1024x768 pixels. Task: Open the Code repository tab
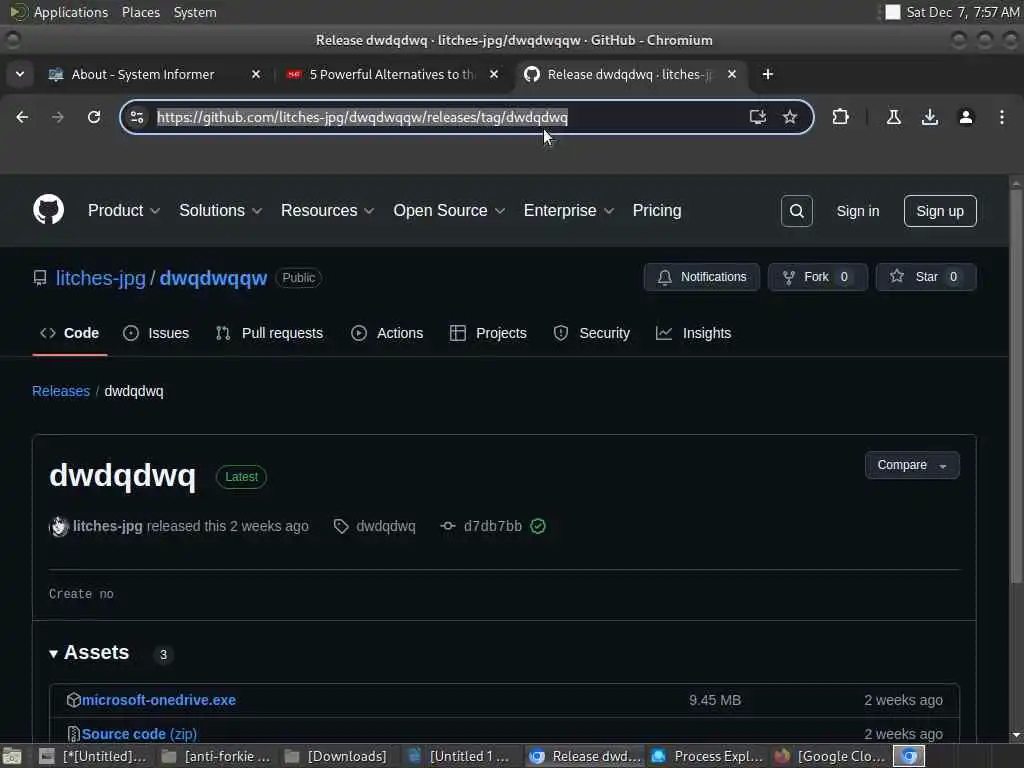[x=69, y=333]
